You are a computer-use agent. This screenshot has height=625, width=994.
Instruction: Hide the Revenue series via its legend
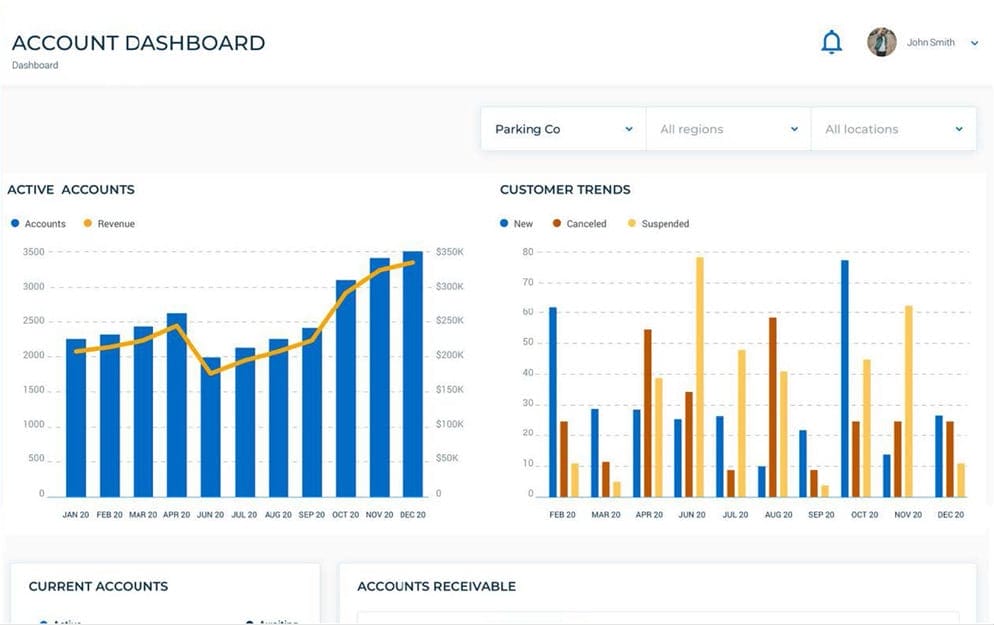click(109, 224)
